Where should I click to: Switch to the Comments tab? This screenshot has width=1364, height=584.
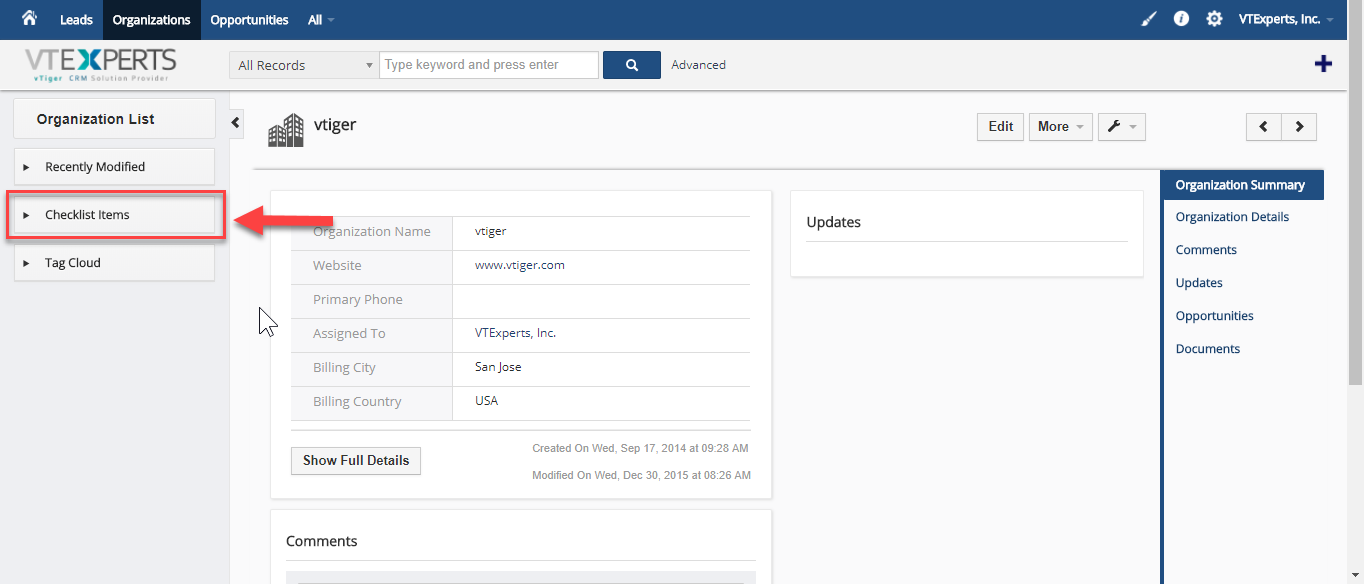click(x=1206, y=250)
